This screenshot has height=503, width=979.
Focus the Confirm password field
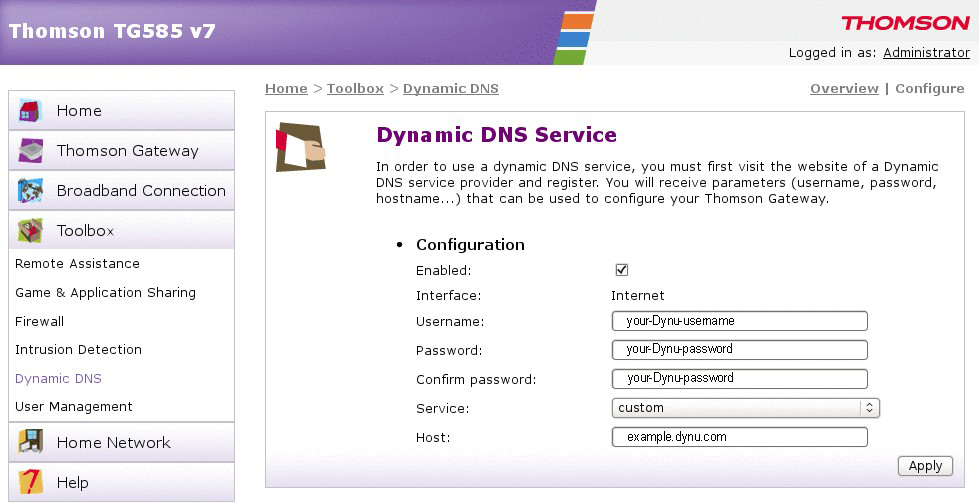click(740, 379)
